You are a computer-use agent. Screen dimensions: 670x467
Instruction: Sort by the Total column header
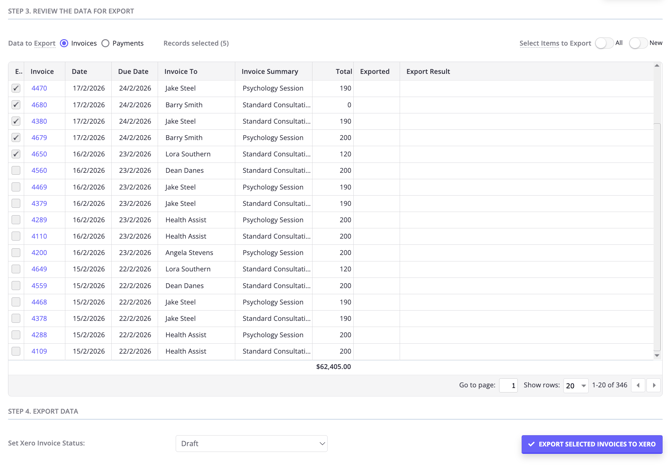click(x=343, y=72)
